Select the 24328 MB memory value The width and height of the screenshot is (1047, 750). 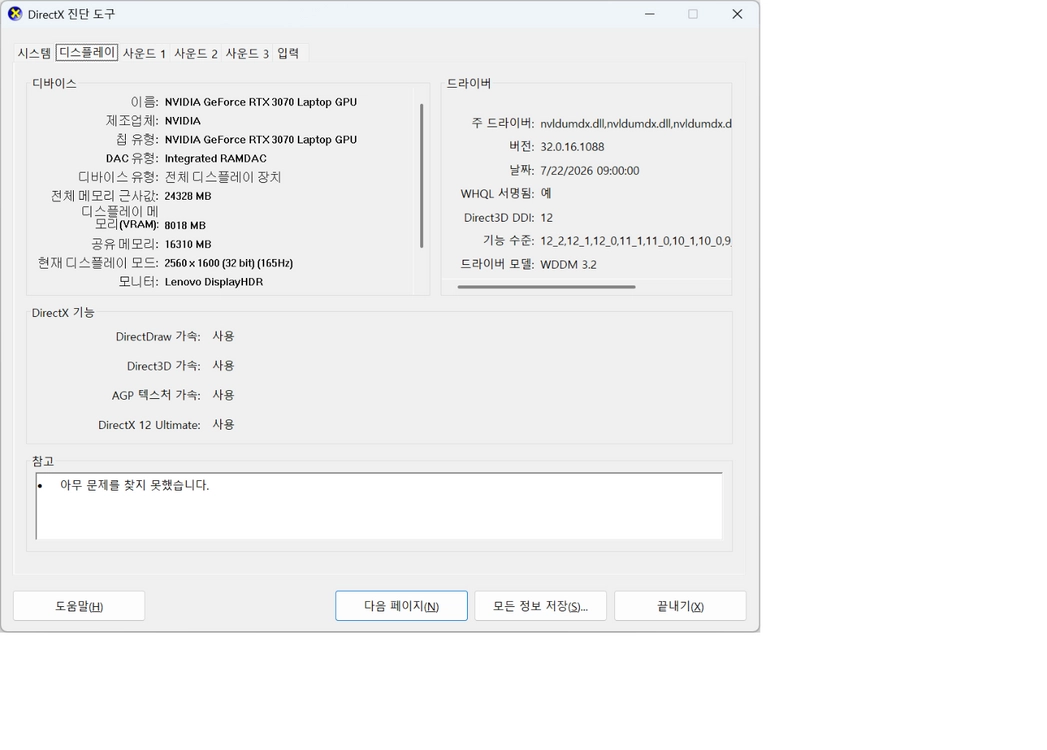click(x=188, y=196)
